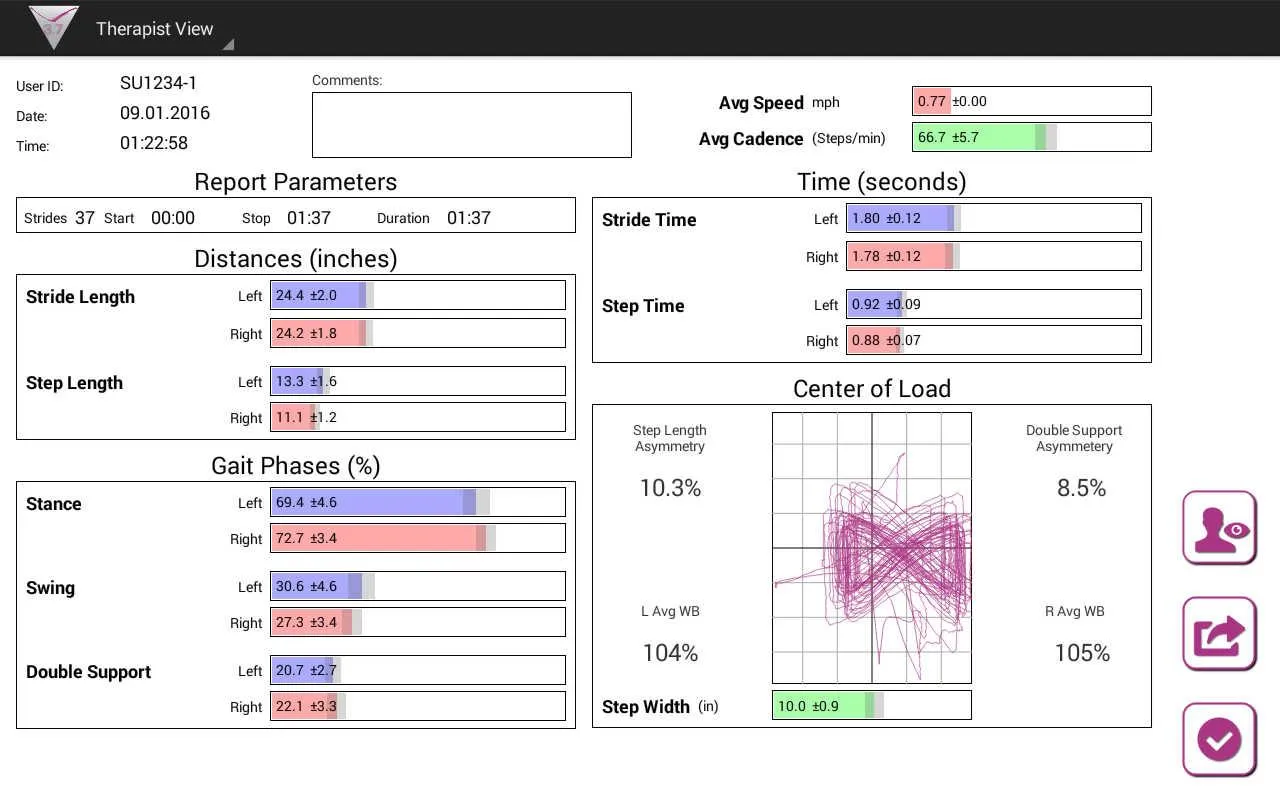Select the Avg Speed 0.77 bar
Viewport: 1280px width, 800px height.
tap(1032, 101)
